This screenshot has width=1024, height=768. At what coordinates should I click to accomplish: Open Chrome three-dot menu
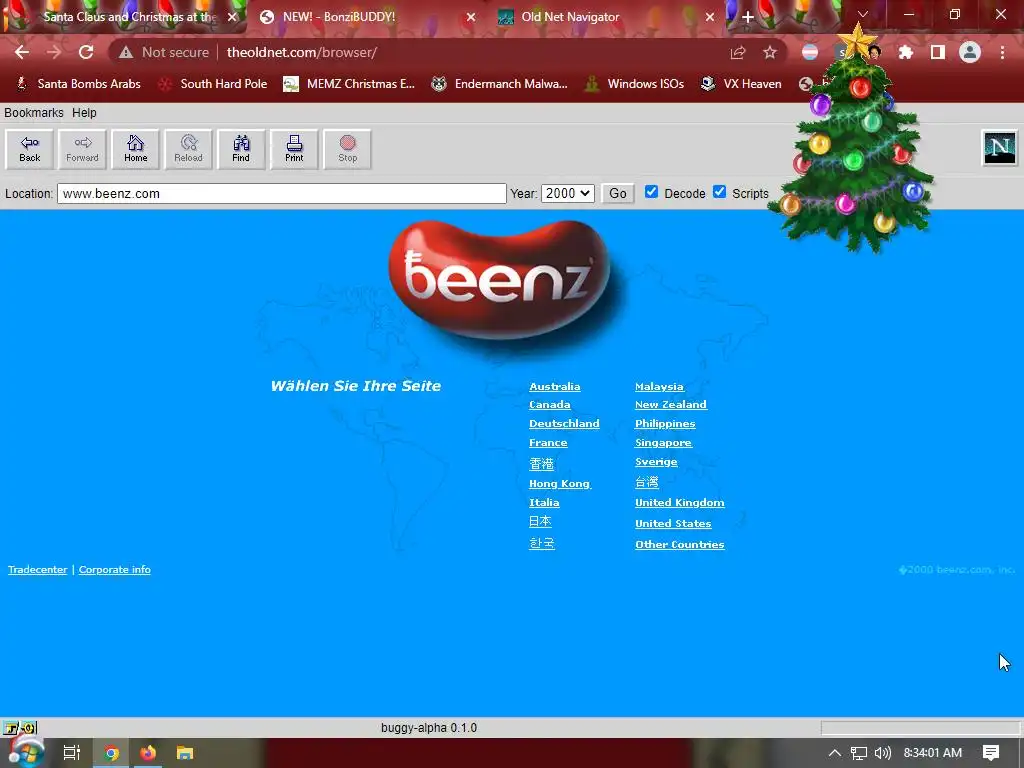[x=1002, y=52]
